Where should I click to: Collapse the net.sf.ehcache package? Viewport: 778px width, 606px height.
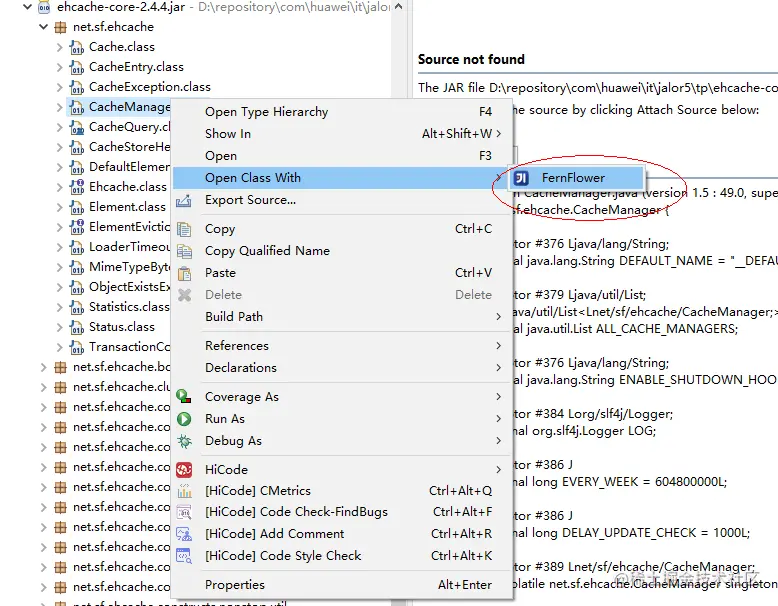pos(43,27)
